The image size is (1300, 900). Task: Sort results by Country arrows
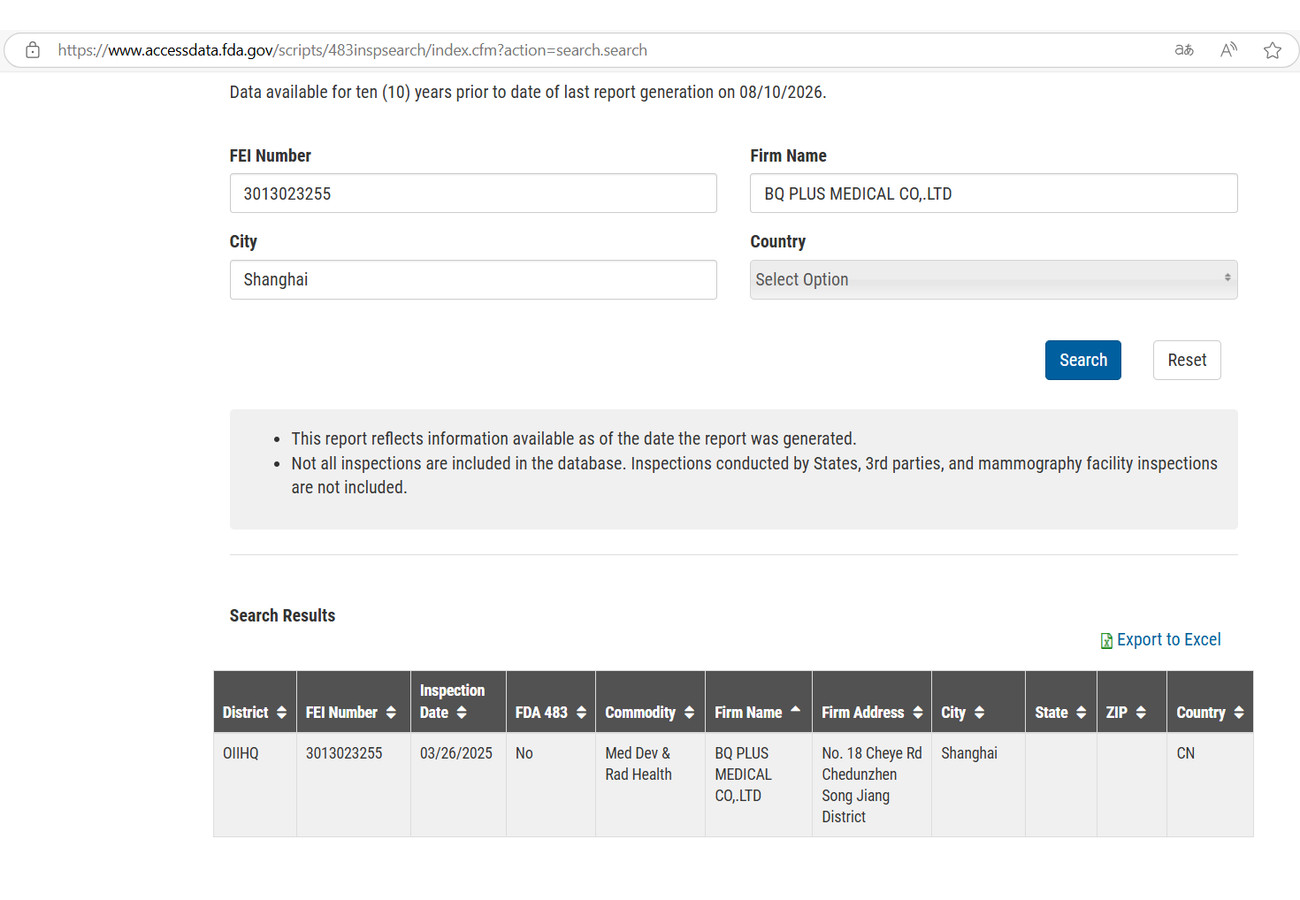(x=1239, y=713)
